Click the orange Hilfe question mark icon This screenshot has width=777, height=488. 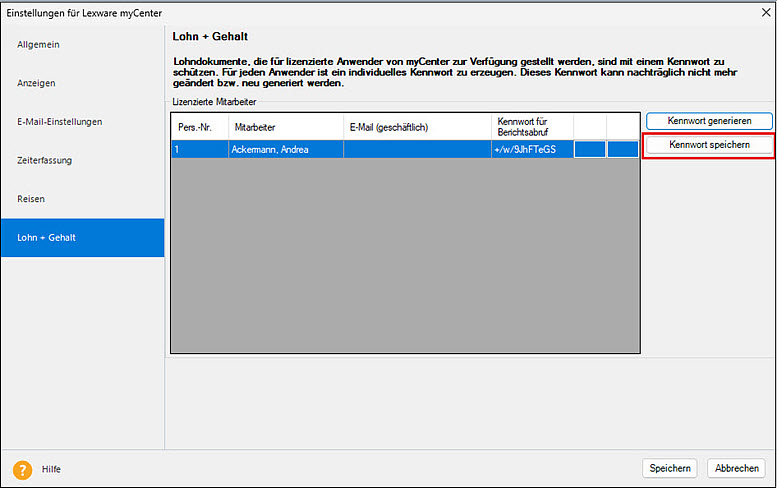click(x=22, y=469)
